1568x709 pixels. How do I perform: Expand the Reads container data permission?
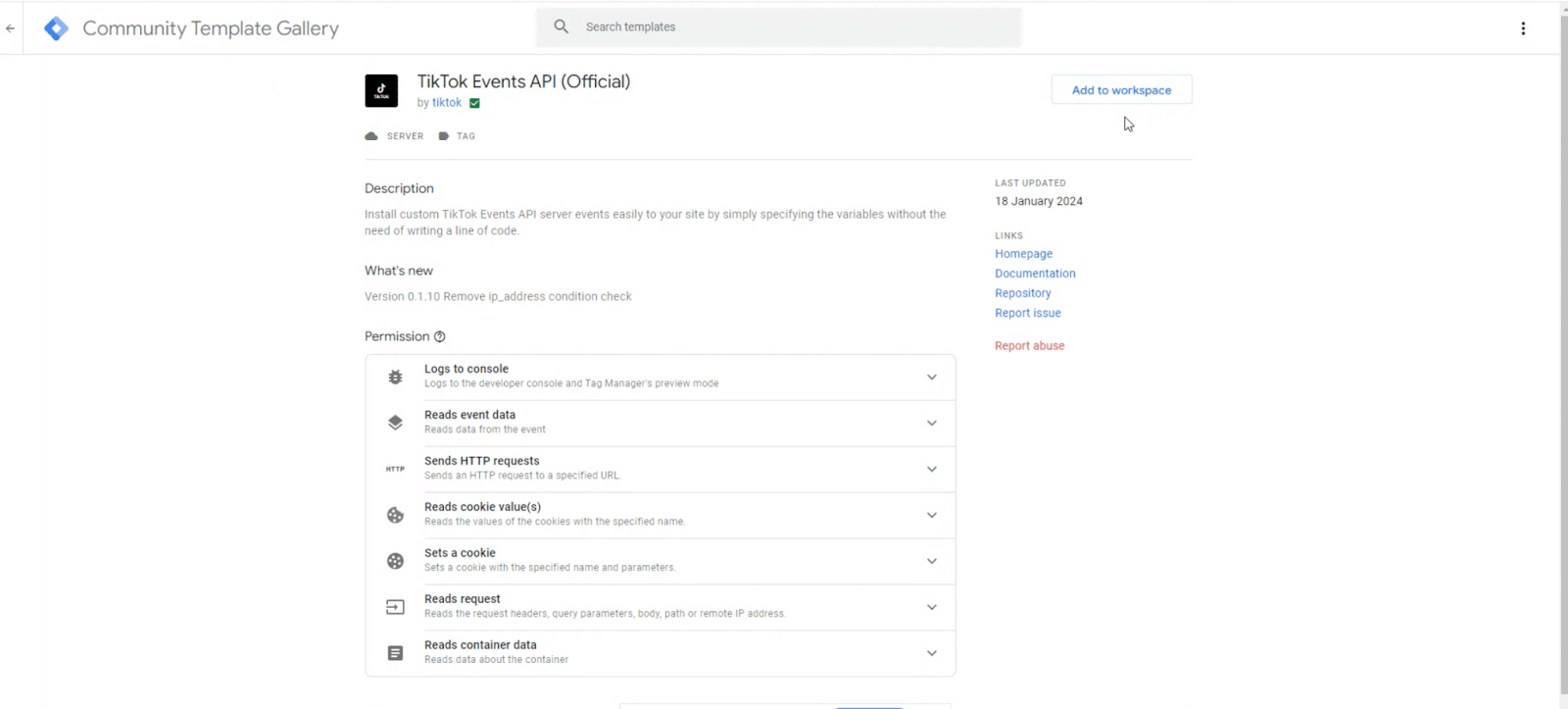(932, 654)
